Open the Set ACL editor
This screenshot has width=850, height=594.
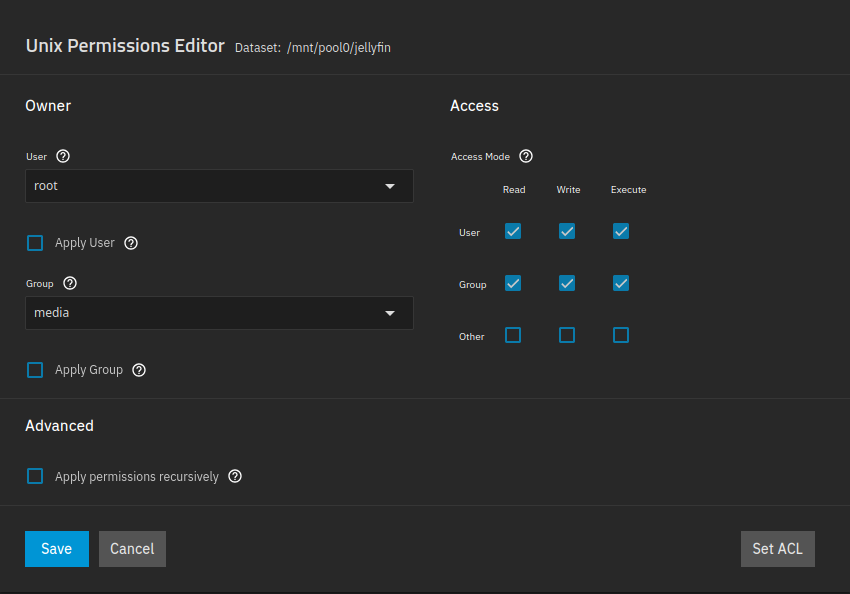pyautogui.click(x=777, y=548)
